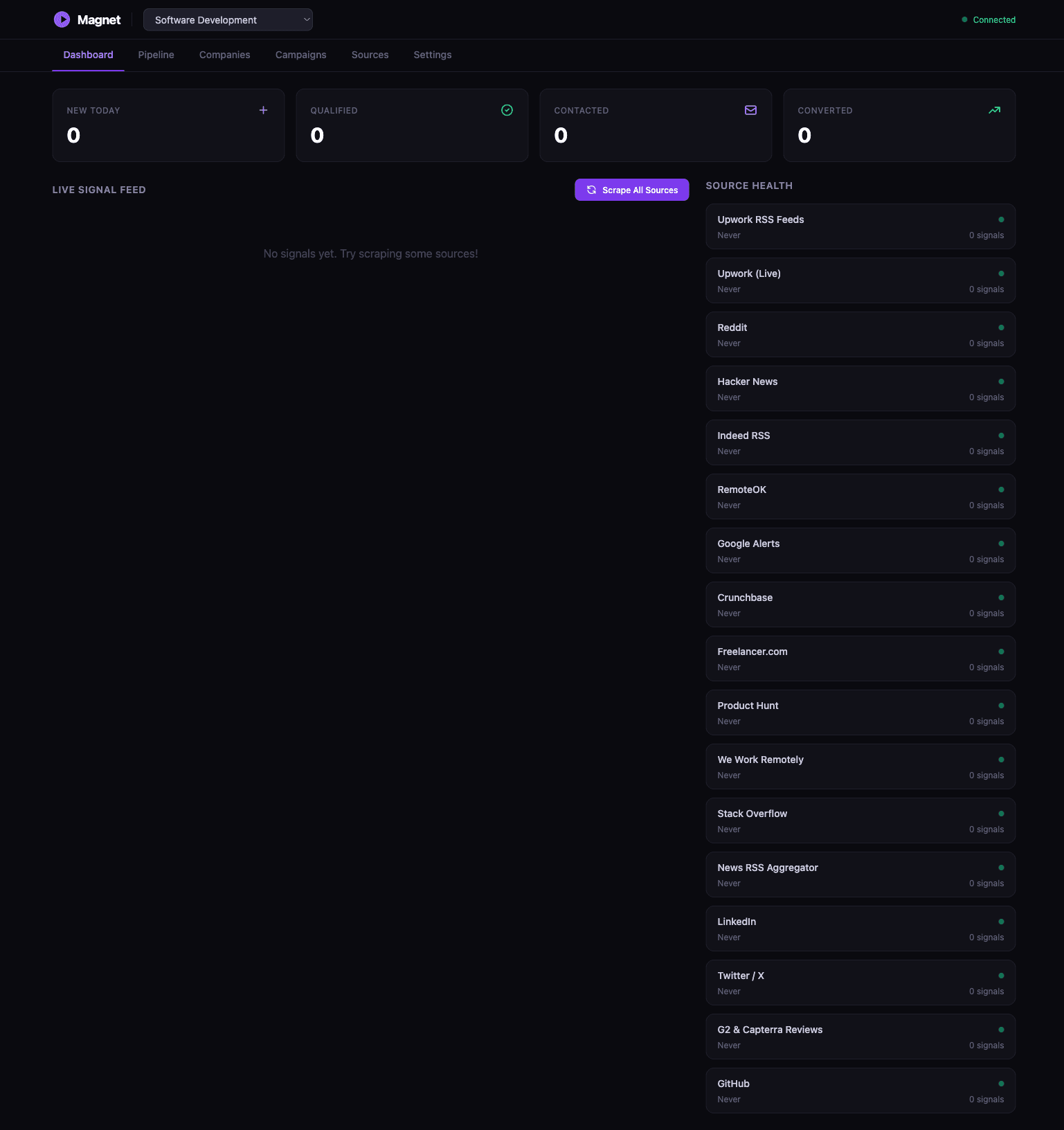Click the status dot for Crunchbase

pyautogui.click(x=1001, y=598)
